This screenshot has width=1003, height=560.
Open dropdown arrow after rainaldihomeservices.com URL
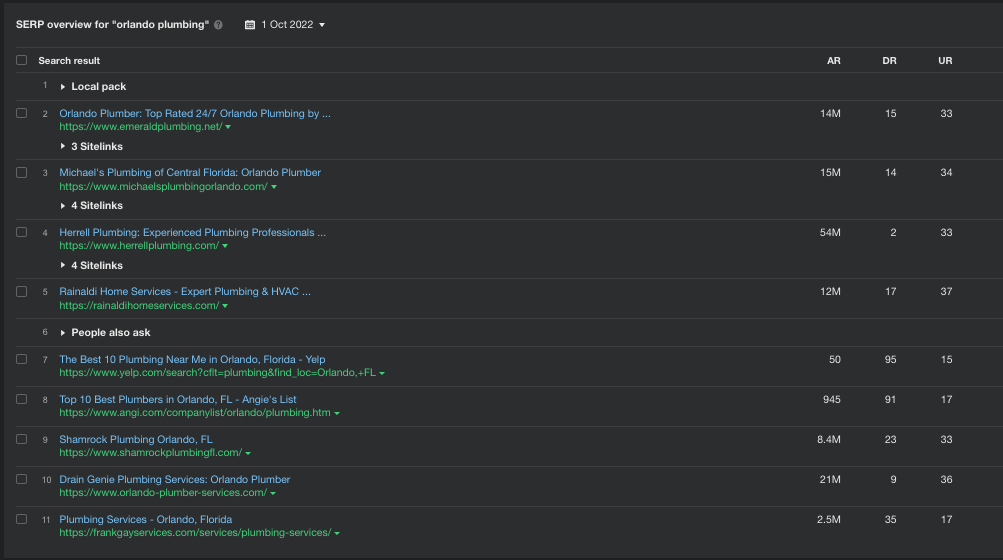(225, 307)
